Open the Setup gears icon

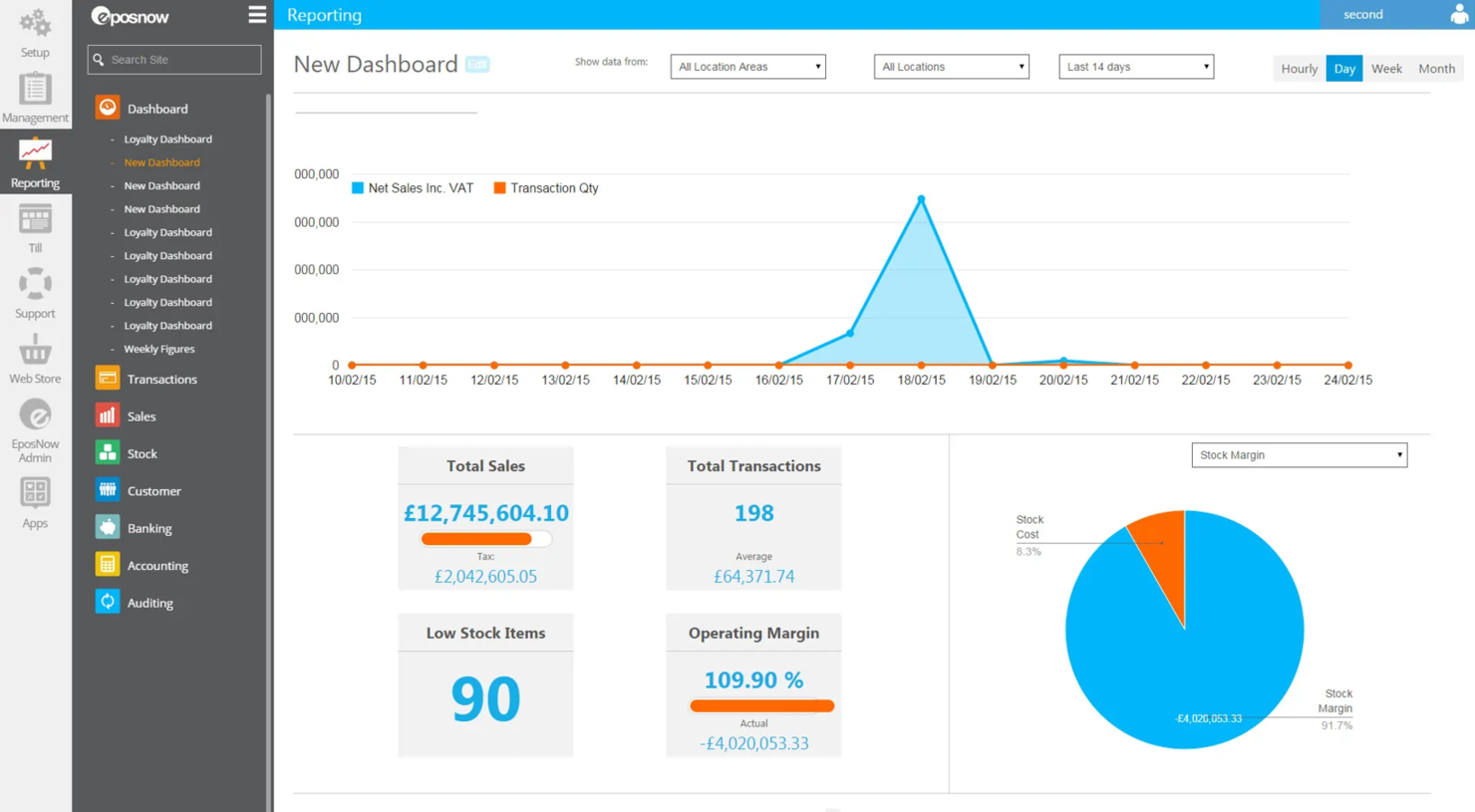[35, 23]
